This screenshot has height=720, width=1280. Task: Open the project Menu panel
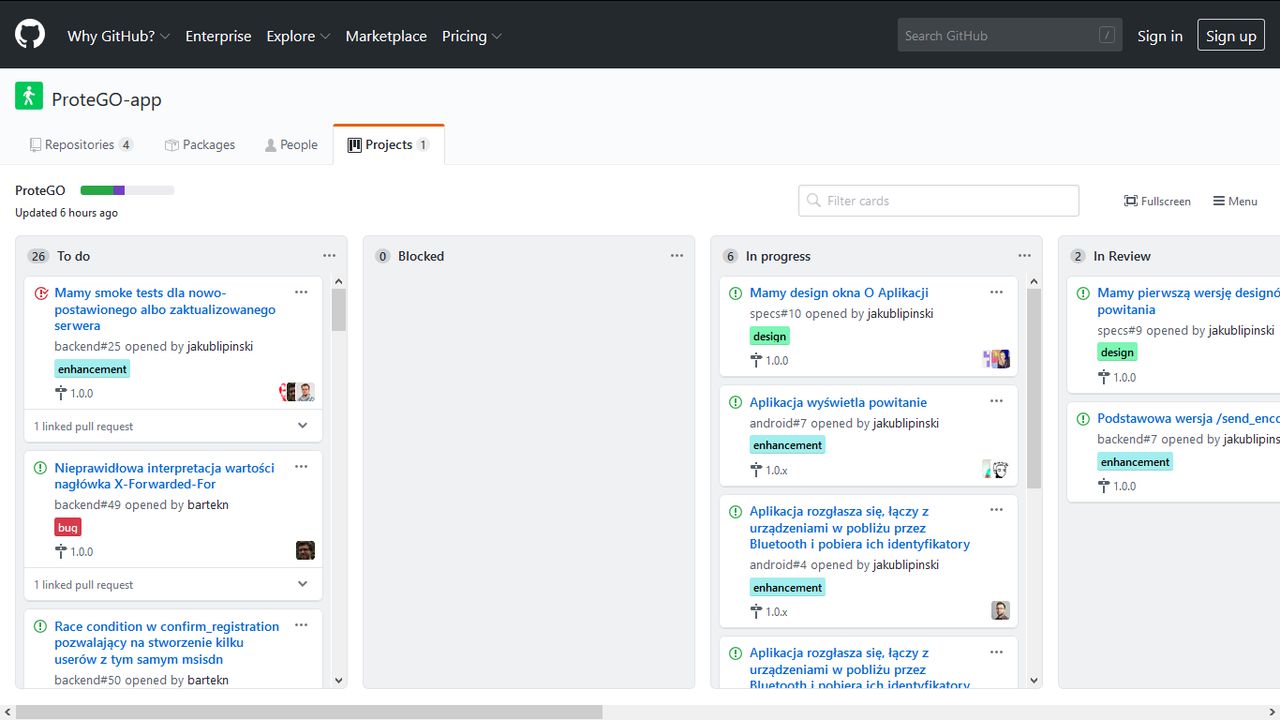(1235, 201)
